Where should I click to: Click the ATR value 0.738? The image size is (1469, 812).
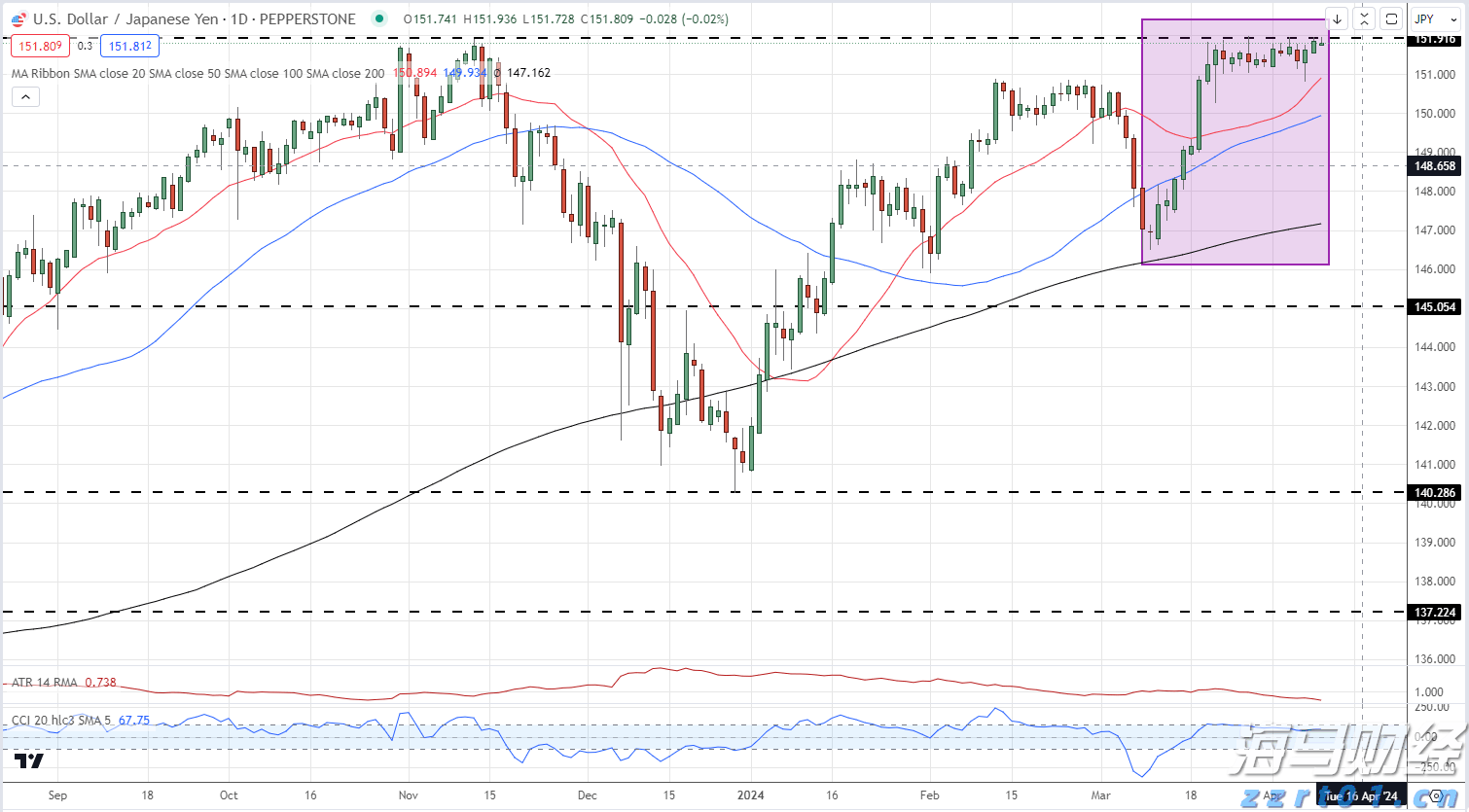point(101,683)
